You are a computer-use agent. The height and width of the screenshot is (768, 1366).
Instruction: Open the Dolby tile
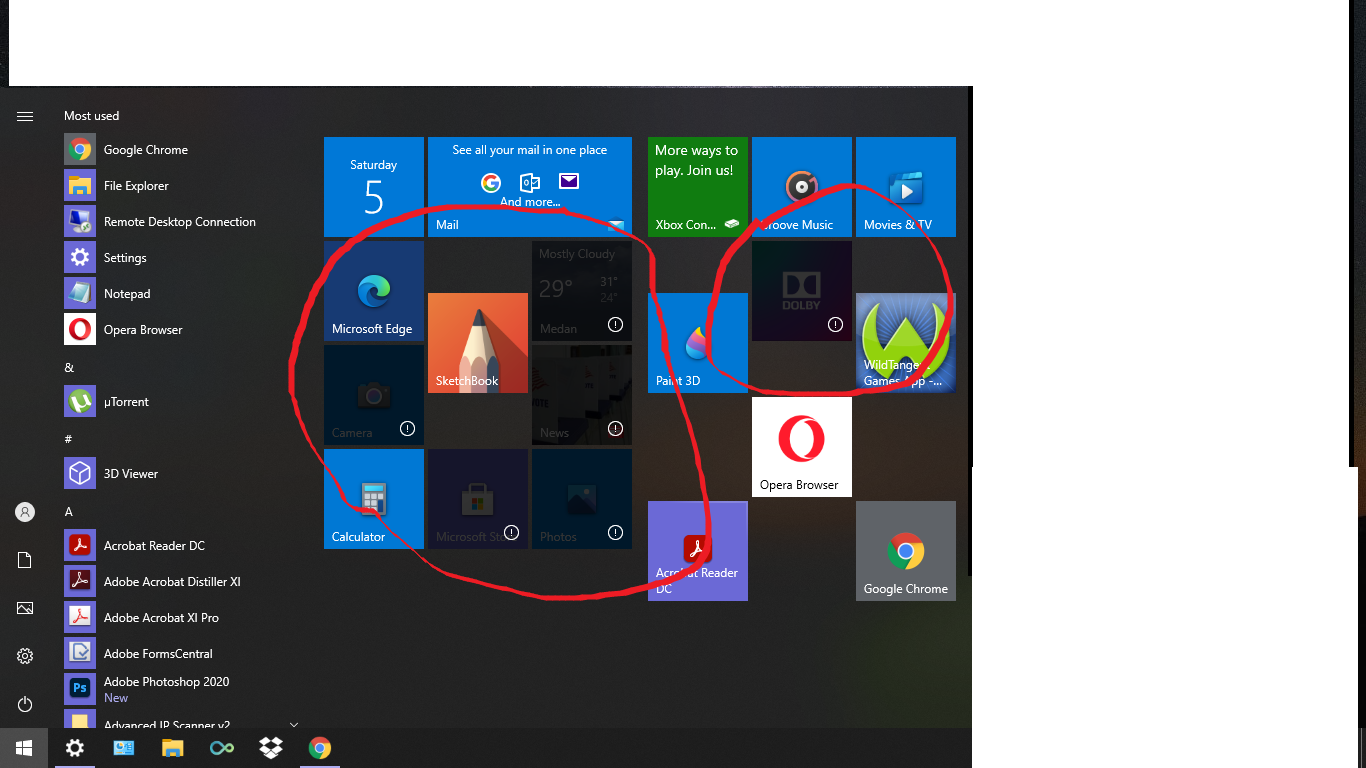pyautogui.click(x=802, y=291)
